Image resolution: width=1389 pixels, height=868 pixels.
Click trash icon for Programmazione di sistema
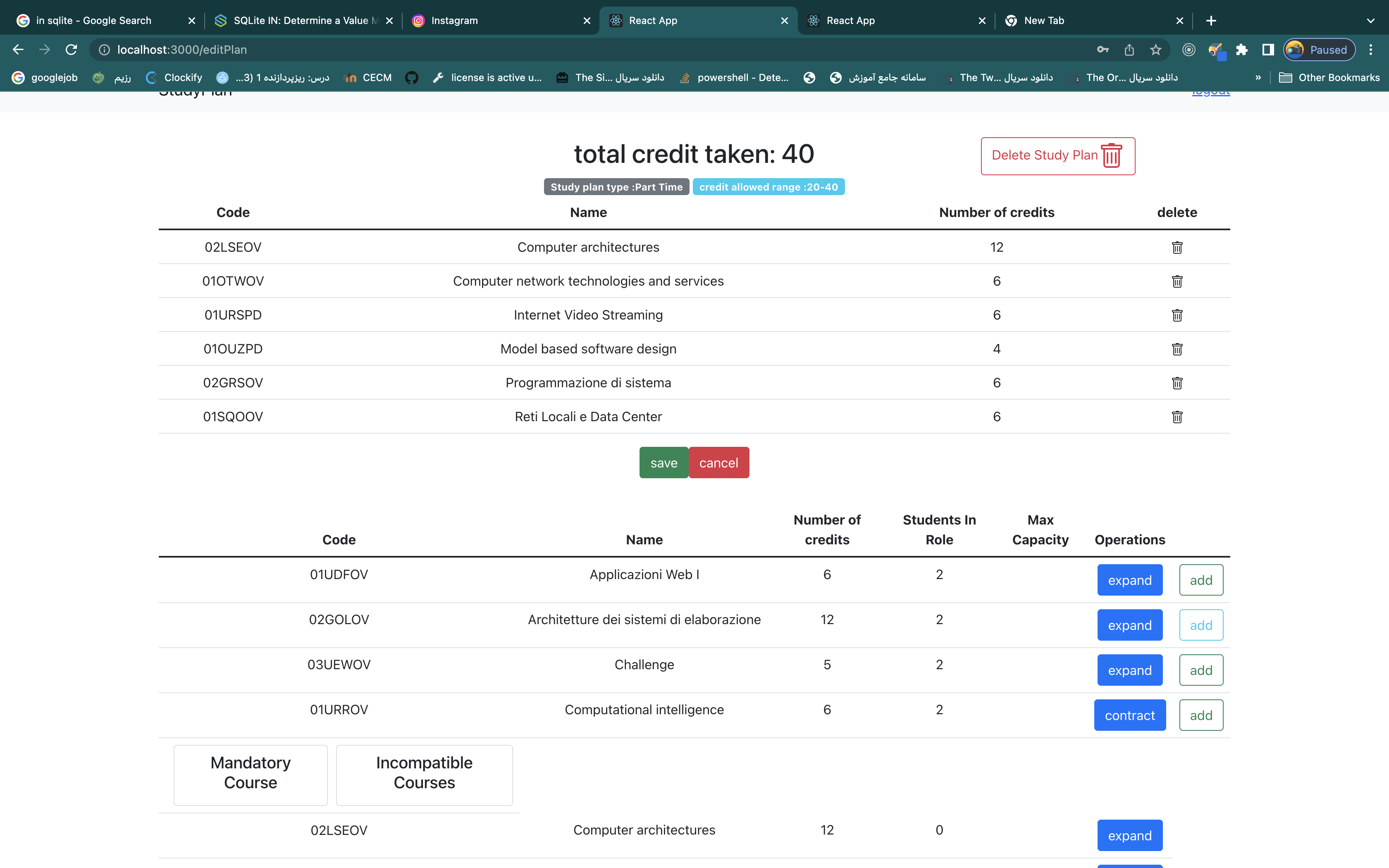coord(1177,383)
